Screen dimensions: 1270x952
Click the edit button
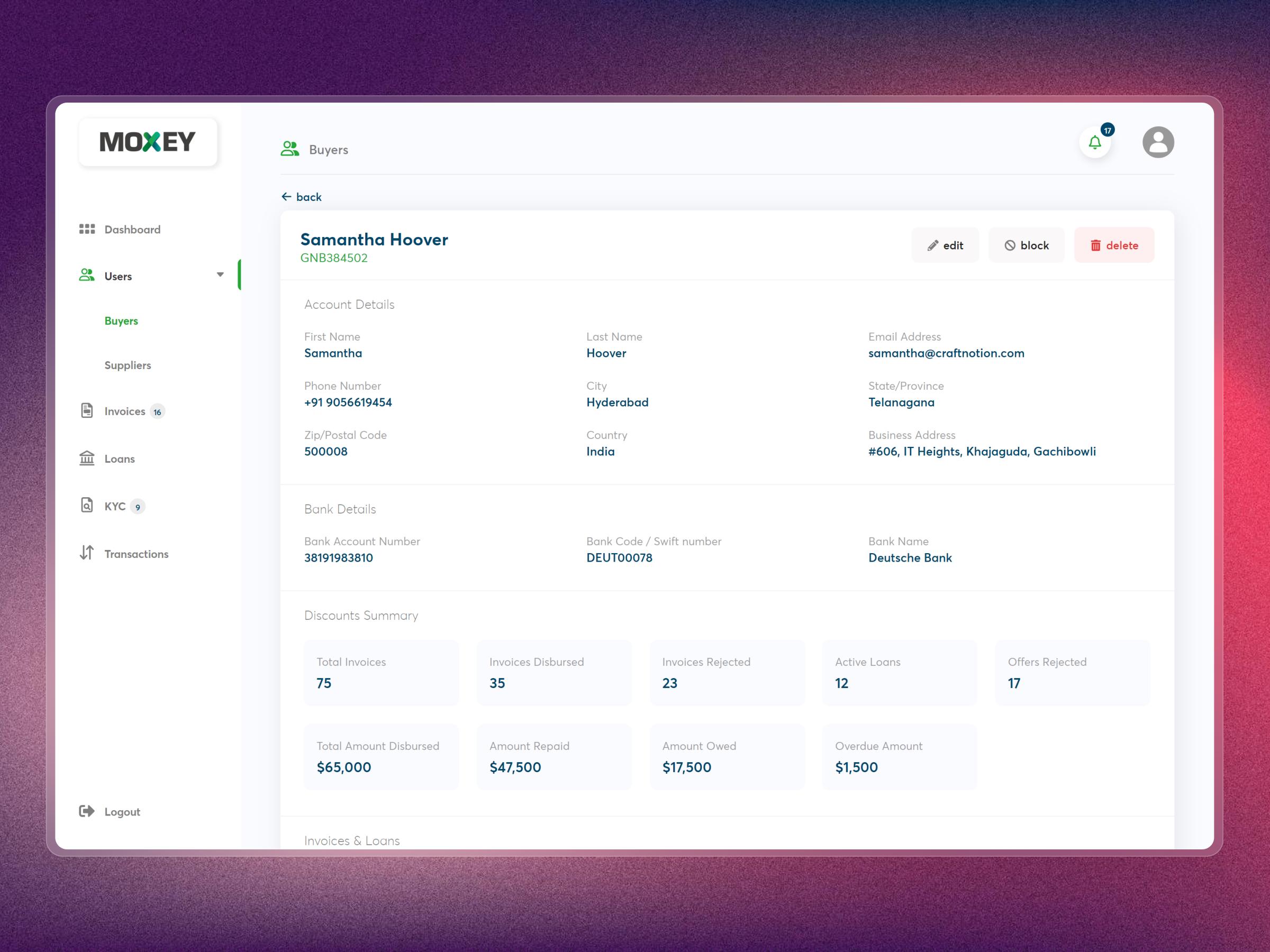pyautogui.click(x=945, y=245)
